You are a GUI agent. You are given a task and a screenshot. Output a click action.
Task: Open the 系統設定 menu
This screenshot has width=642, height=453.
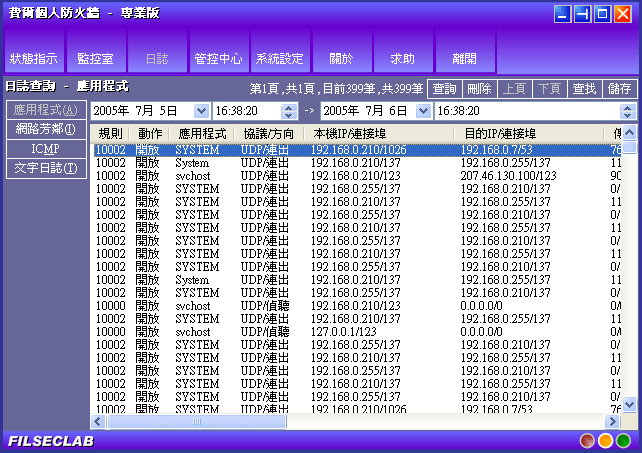[x=279, y=59]
